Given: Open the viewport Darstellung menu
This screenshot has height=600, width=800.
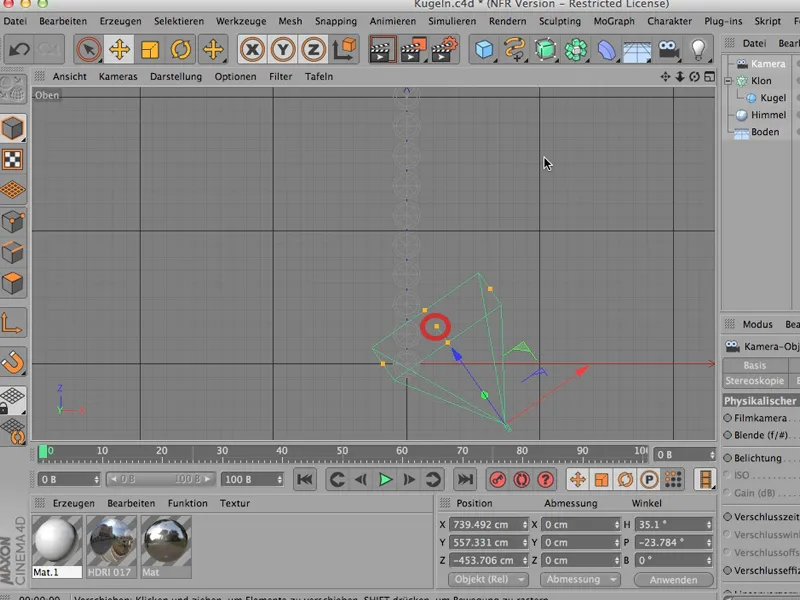Looking at the screenshot, I should (176, 77).
